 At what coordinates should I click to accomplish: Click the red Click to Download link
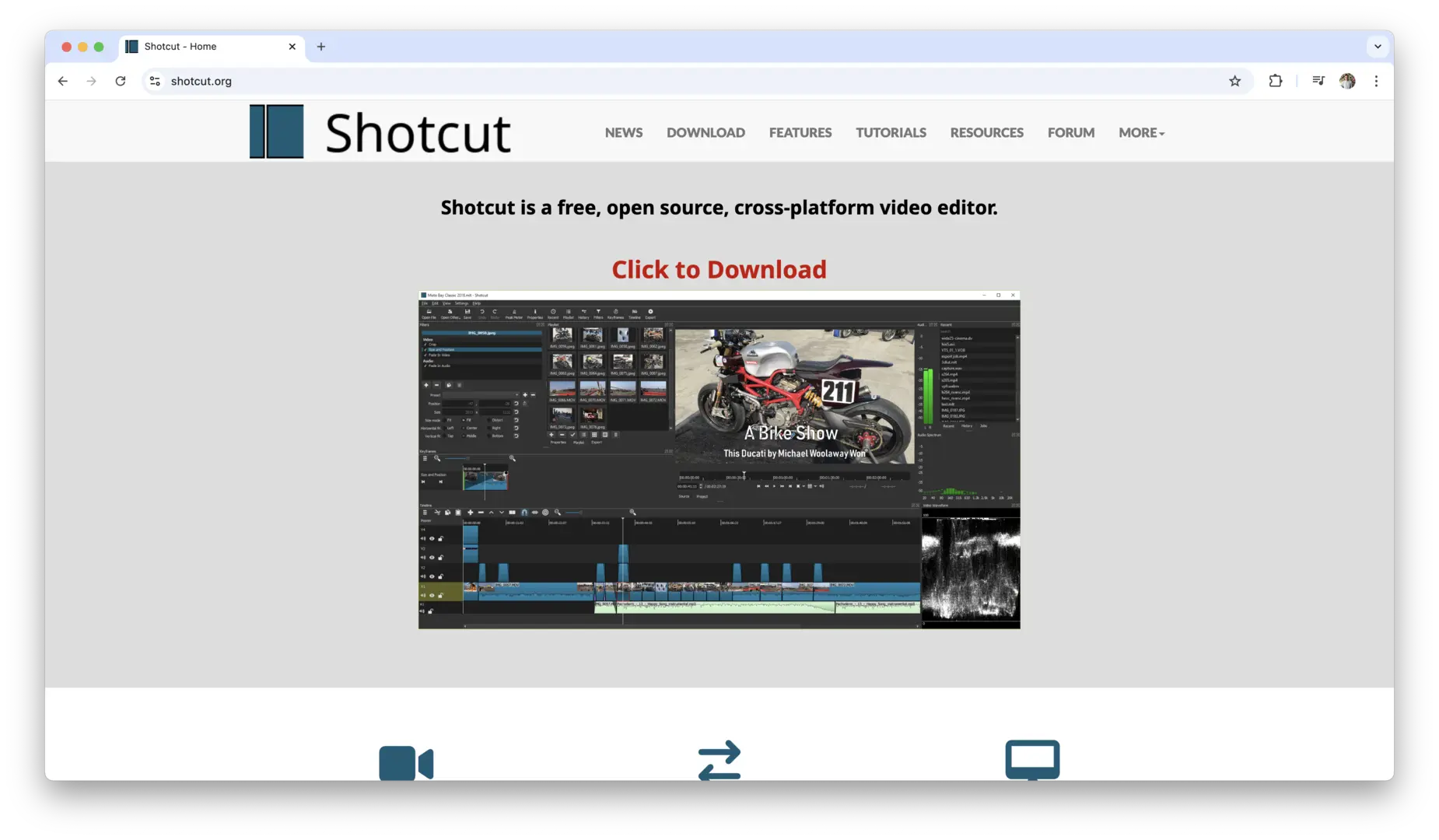(719, 270)
